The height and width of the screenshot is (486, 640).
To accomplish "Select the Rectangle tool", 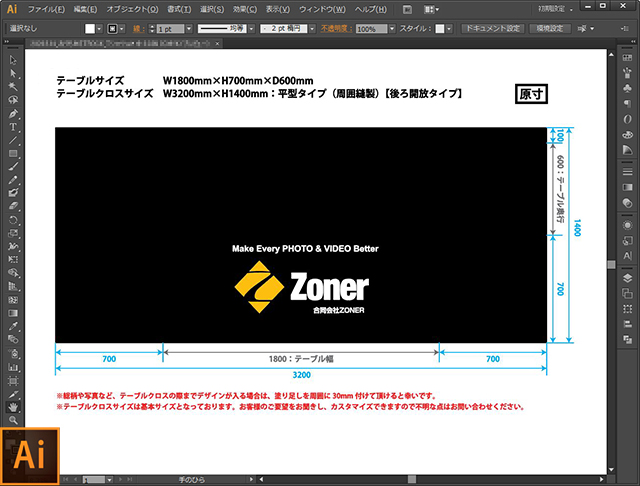I will 13,153.
